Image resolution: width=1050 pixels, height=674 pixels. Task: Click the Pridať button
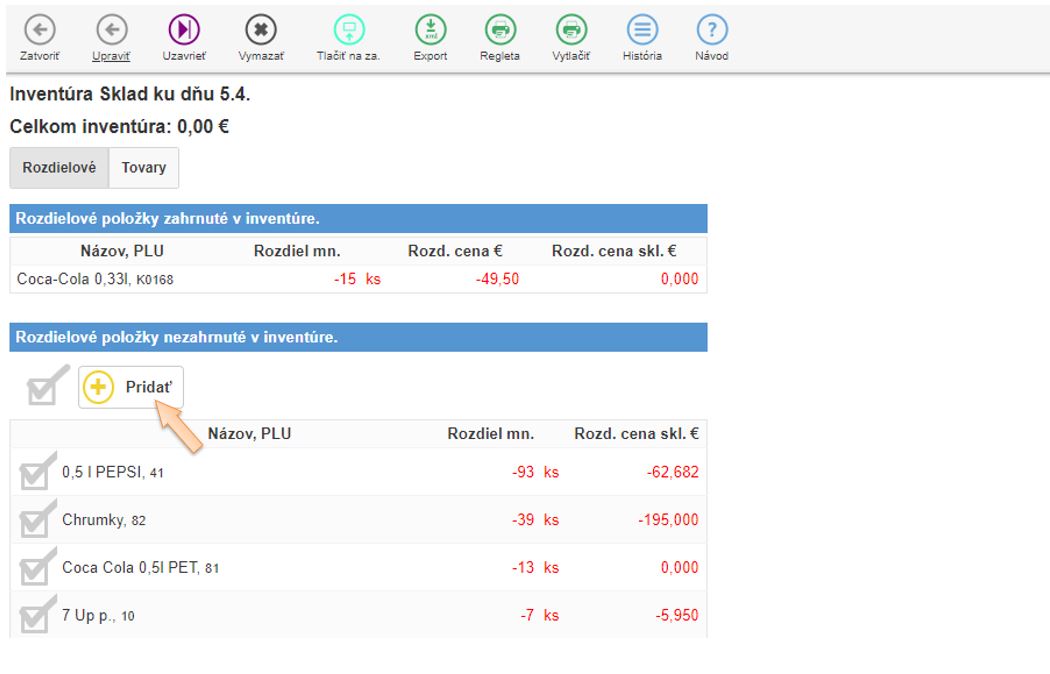coord(131,388)
